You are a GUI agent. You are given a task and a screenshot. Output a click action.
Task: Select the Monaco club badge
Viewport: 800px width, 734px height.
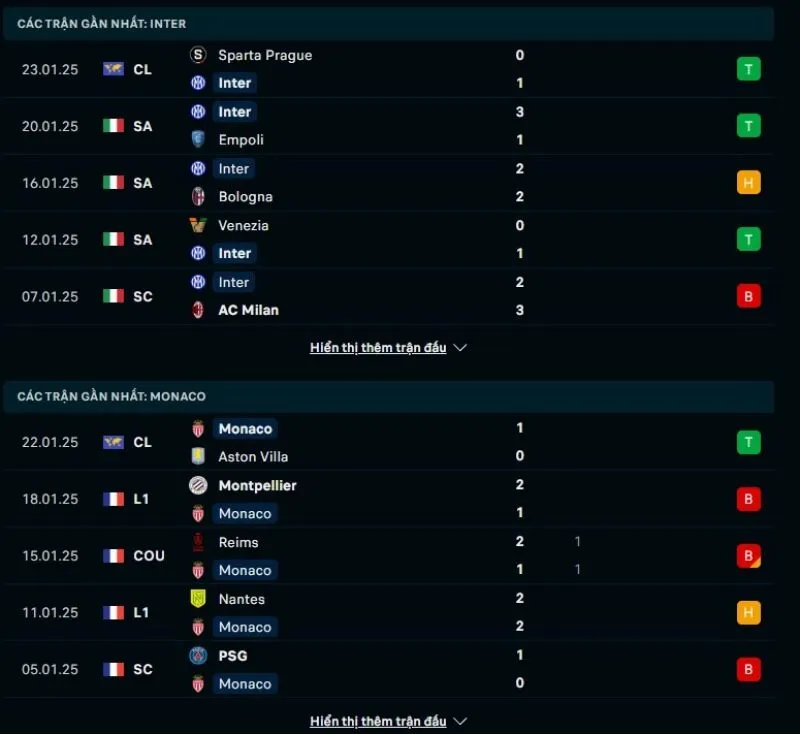click(x=197, y=428)
